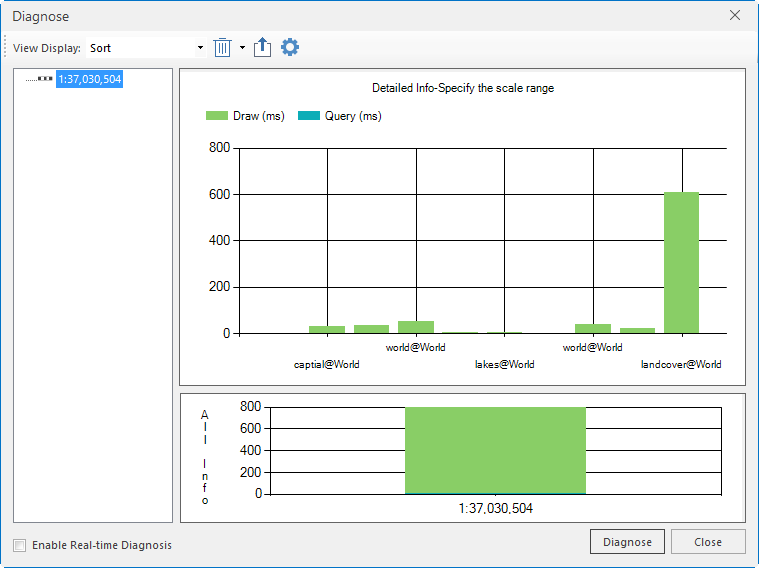Image resolution: width=759 pixels, height=568 pixels.
Task: Select the 1:37,030,504 scale tree item
Action: (x=90, y=78)
